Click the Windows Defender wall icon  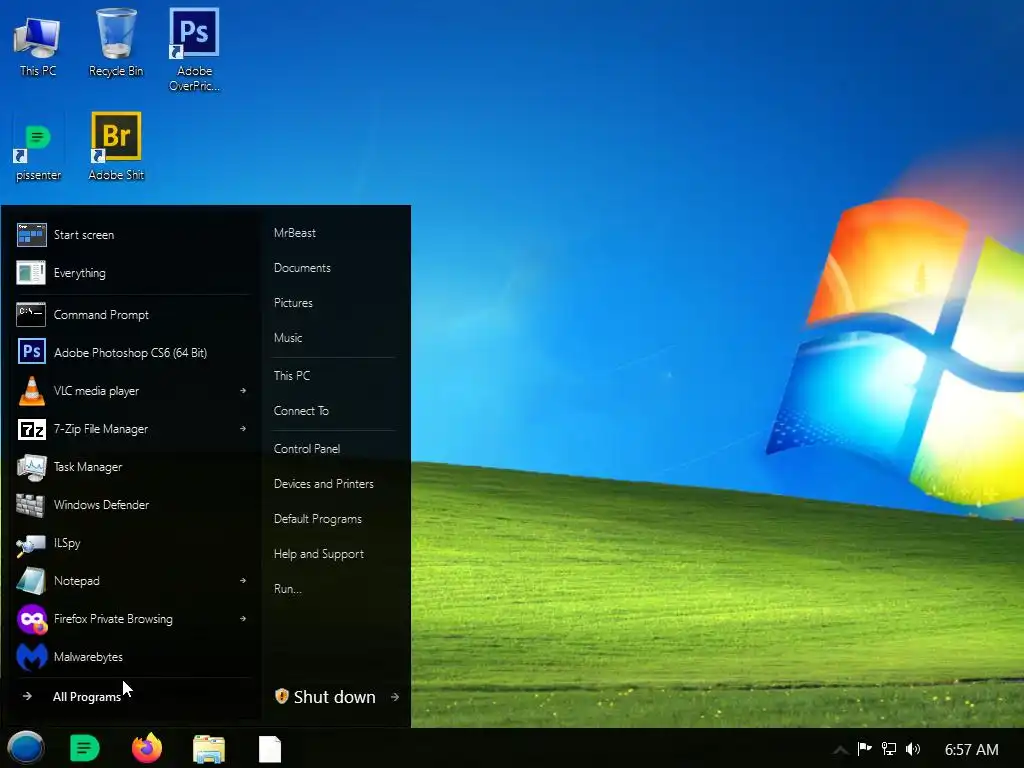pyautogui.click(x=31, y=505)
